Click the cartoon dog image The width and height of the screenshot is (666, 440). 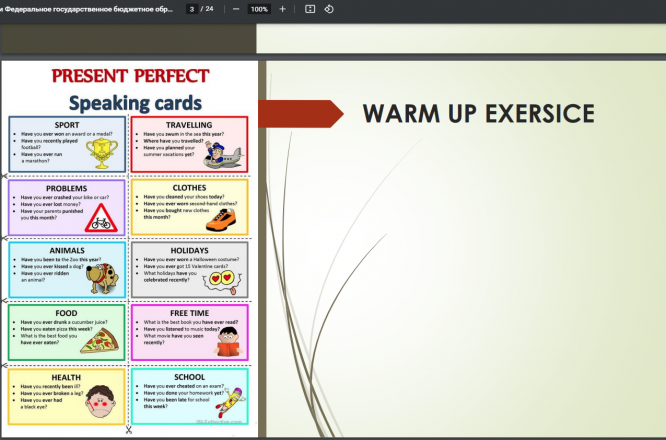click(102, 278)
